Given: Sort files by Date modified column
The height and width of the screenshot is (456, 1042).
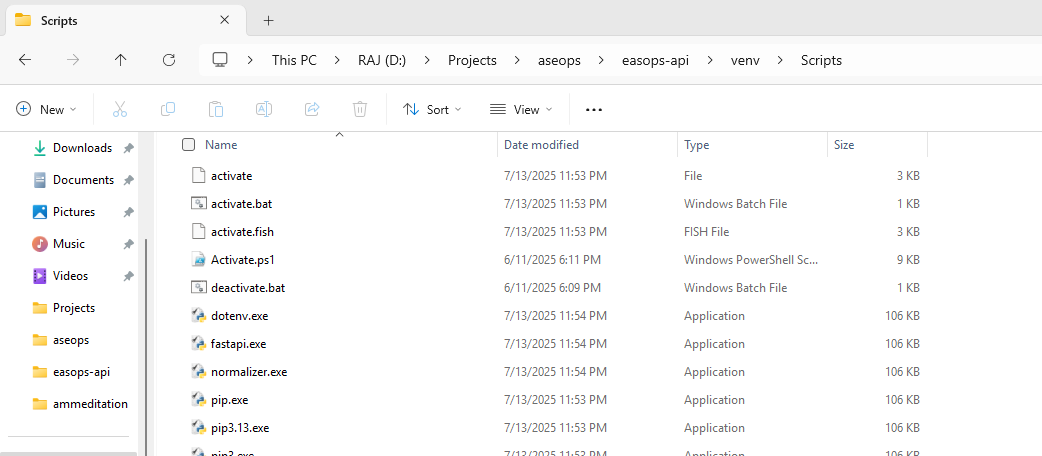Looking at the screenshot, I should [x=541, y=145].
